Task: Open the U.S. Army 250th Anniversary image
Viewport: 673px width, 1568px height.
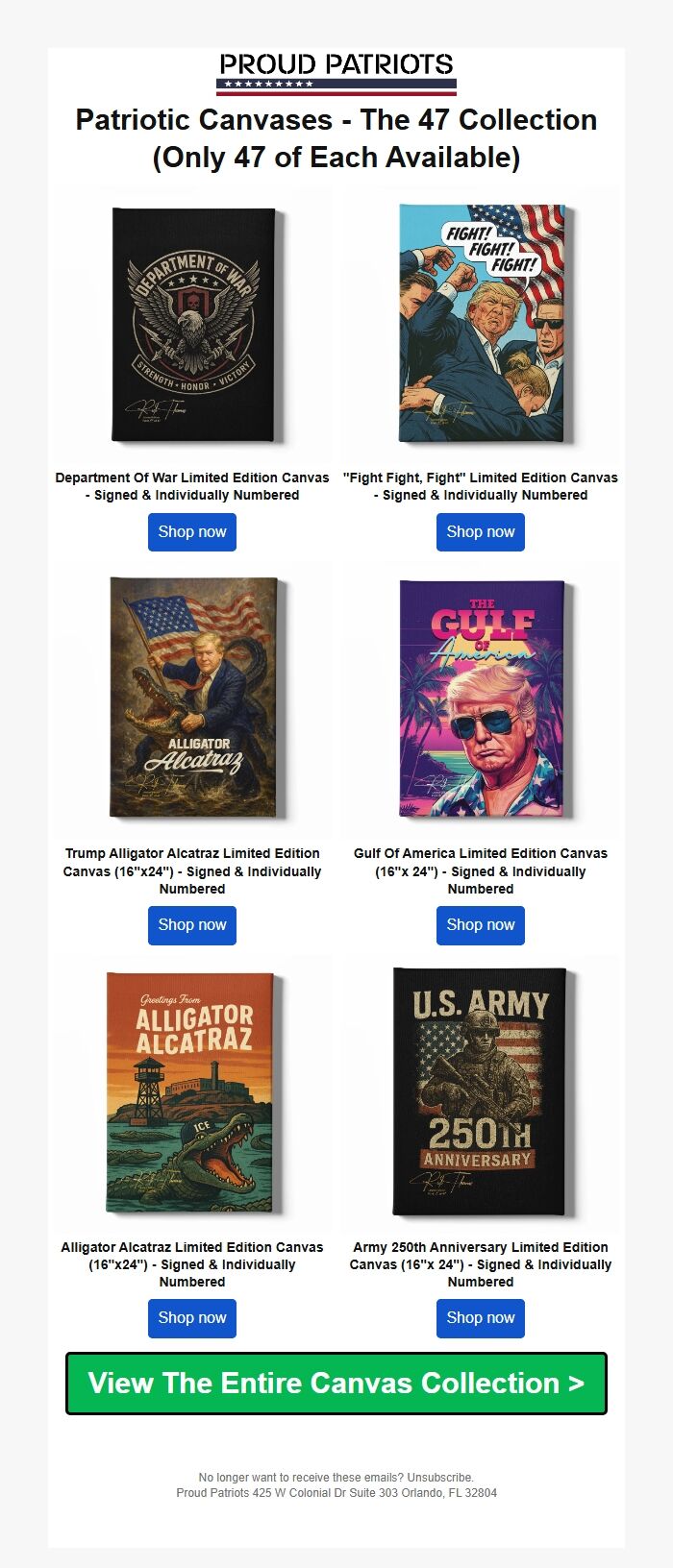Action: (481, 1092)
